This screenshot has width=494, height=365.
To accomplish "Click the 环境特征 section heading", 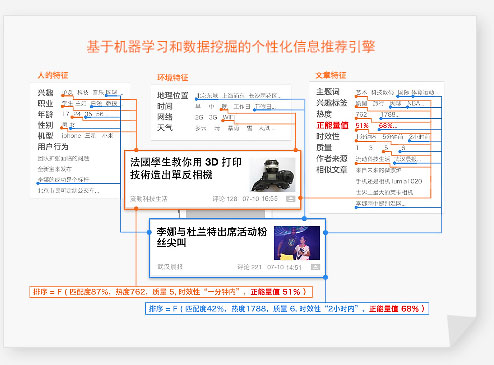I will (173, 78).
